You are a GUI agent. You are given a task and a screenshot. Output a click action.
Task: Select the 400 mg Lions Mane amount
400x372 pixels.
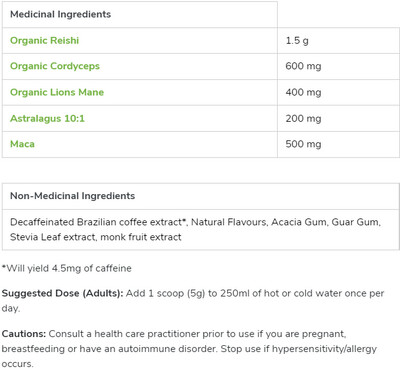click(303, 92)
